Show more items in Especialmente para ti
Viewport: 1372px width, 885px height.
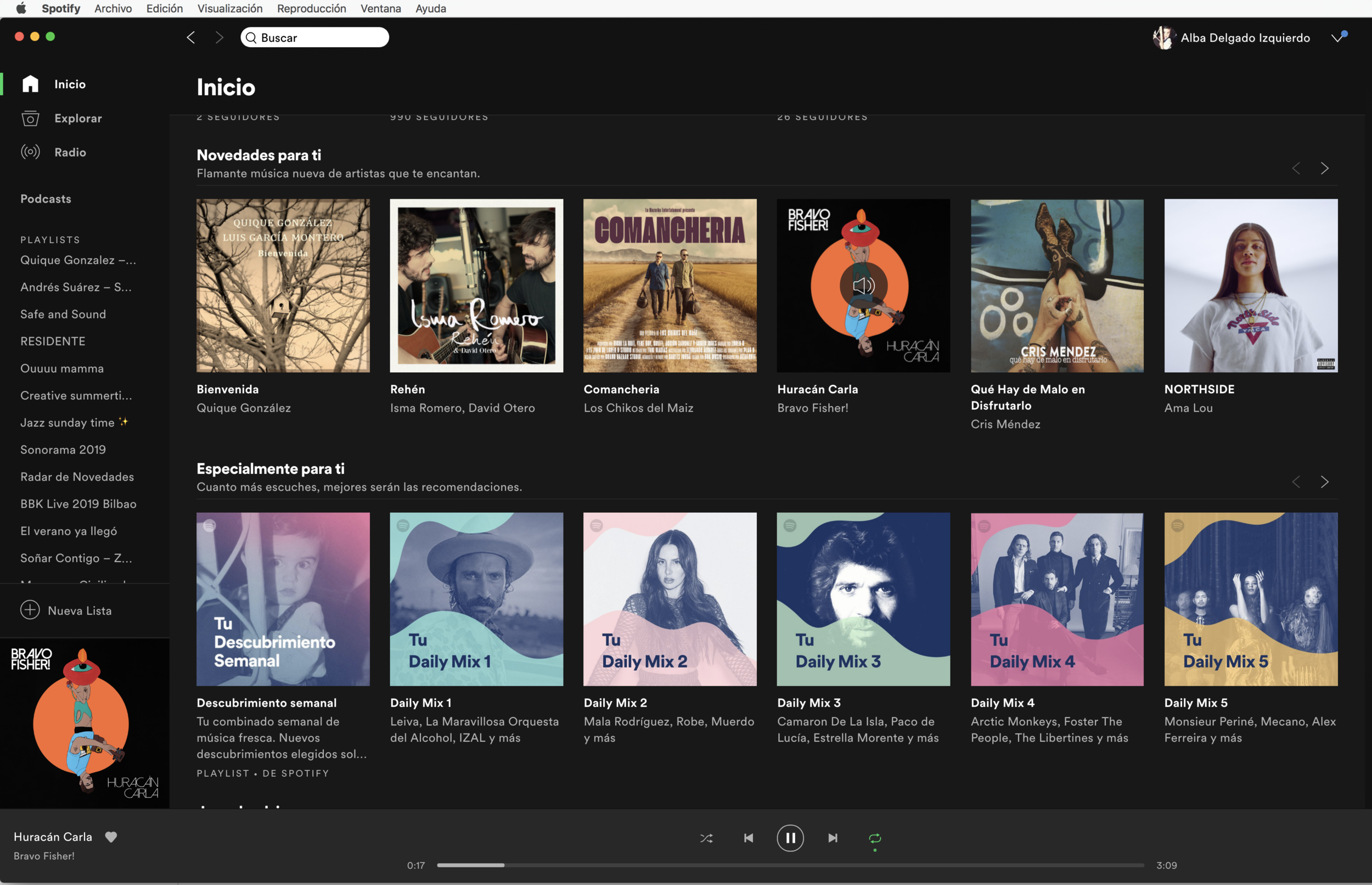(1325, 481)
